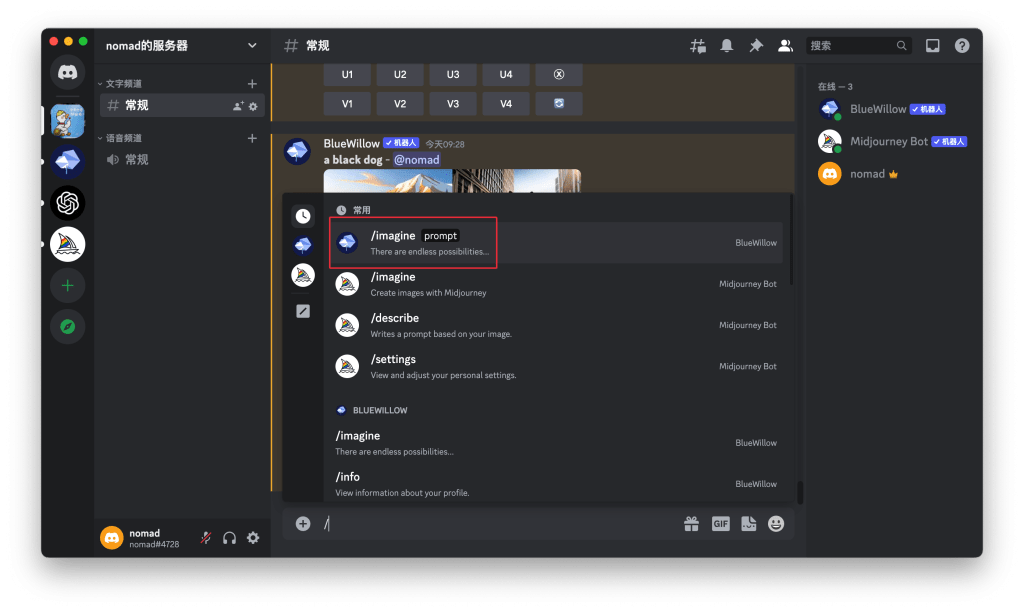Filter commands by Midjourney icon in picker
The width and height of the screenshot is (1024, 612).
tap(303, 275)
